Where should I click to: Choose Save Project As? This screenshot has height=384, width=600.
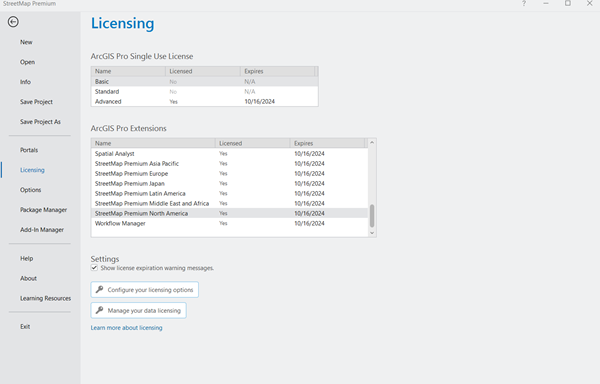point(40,122)
